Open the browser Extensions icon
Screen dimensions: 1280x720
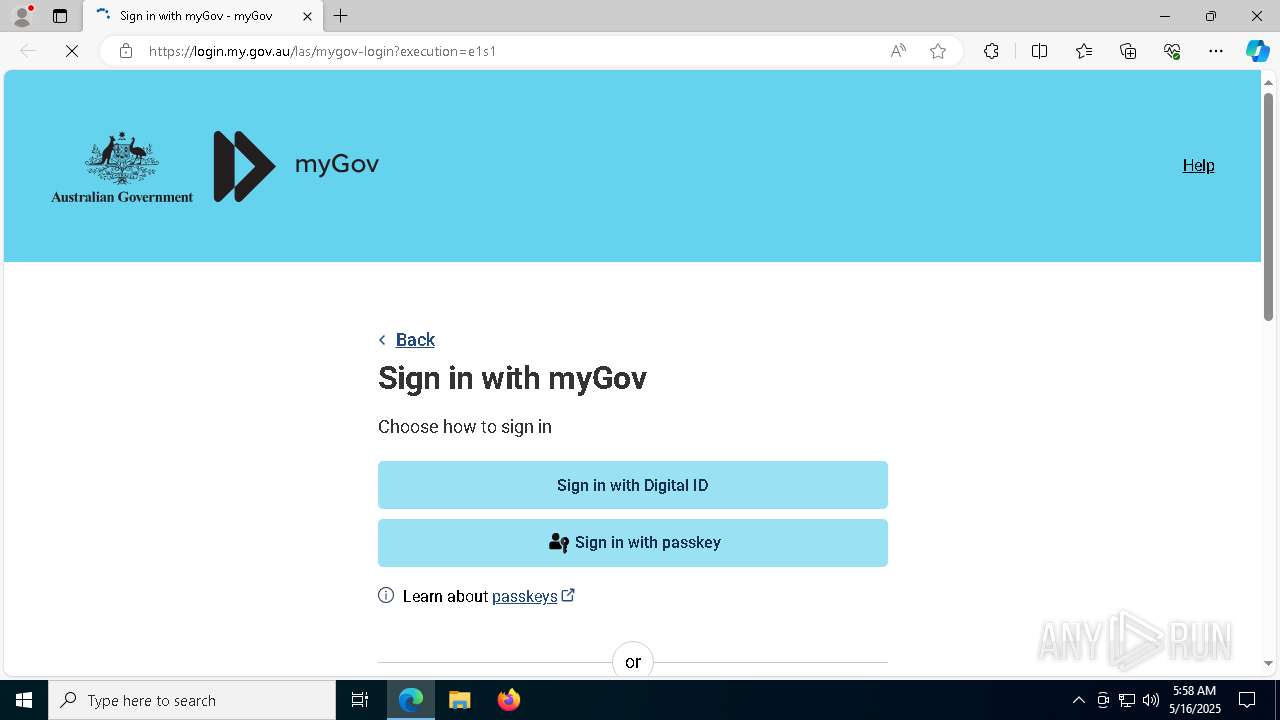click(x=991, y=51)
